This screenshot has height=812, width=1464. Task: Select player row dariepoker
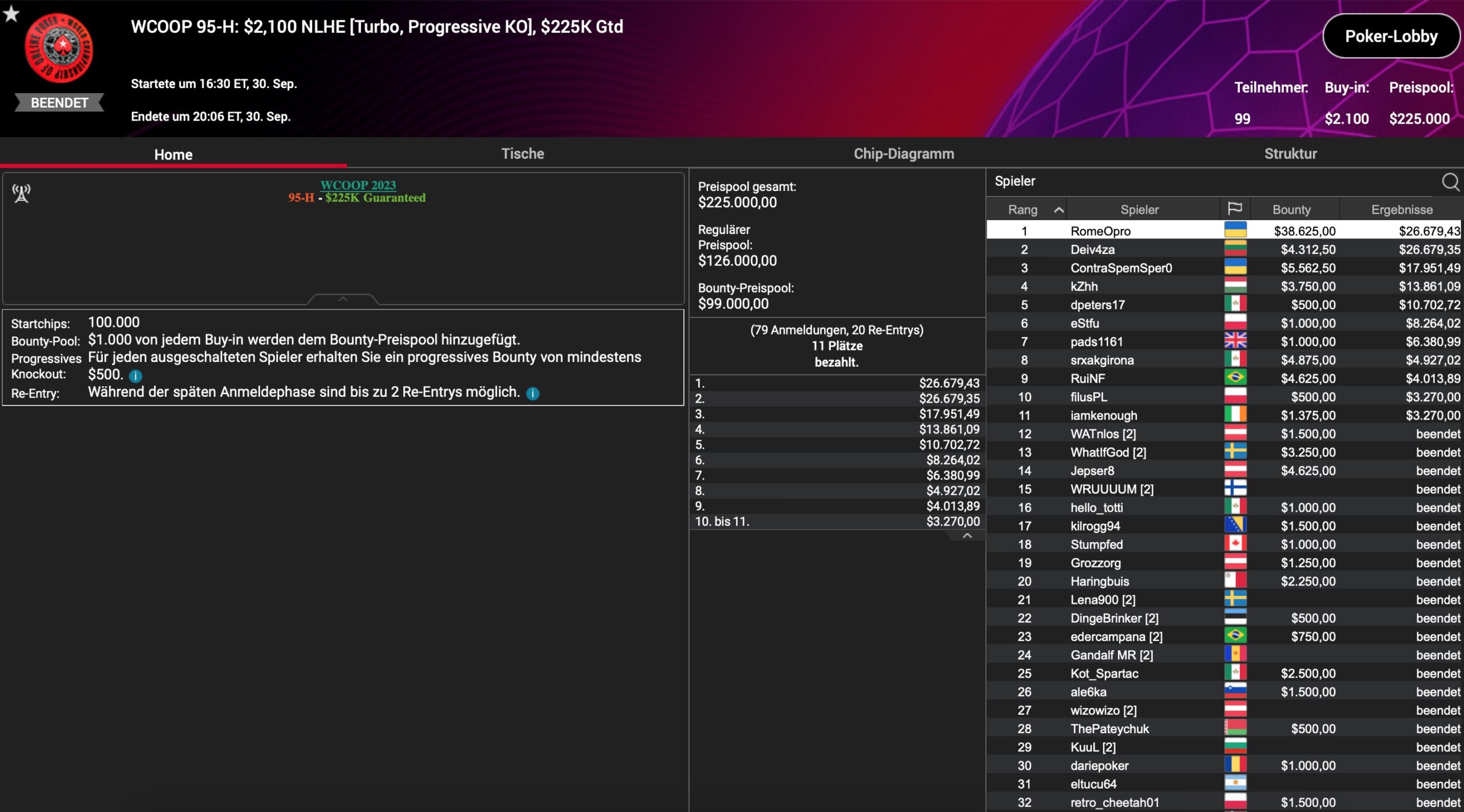pyautogui.click(x=1224, y=765)
